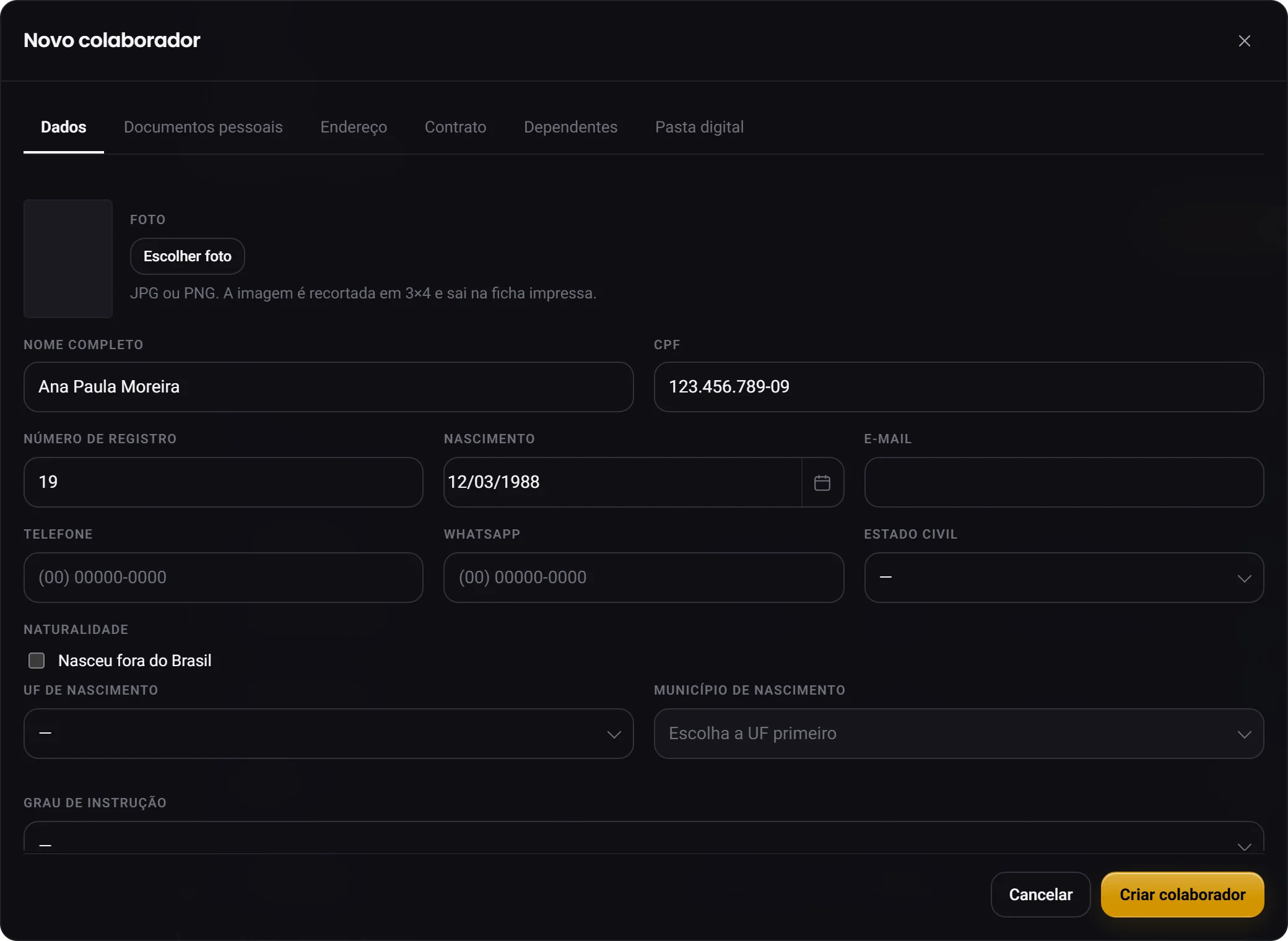Switch to the Pasta digital tab
Image resolution: width=1288 pixels, height=941 pixels.
tap(699, 127)
